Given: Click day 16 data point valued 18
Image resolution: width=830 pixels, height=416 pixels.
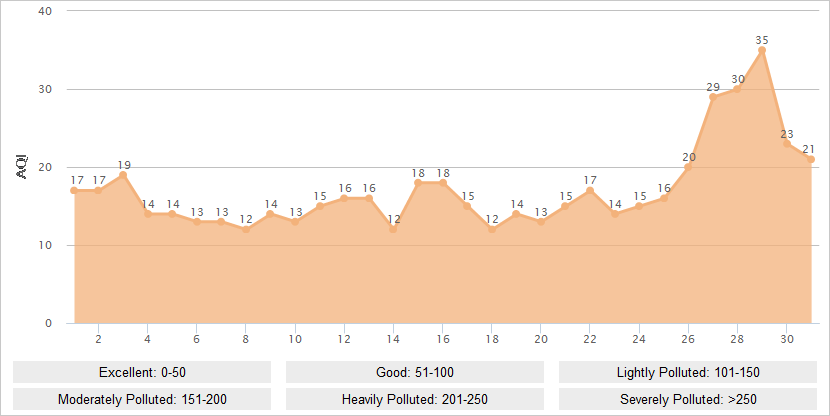Looking at the screenshot, I should [443, 183].
